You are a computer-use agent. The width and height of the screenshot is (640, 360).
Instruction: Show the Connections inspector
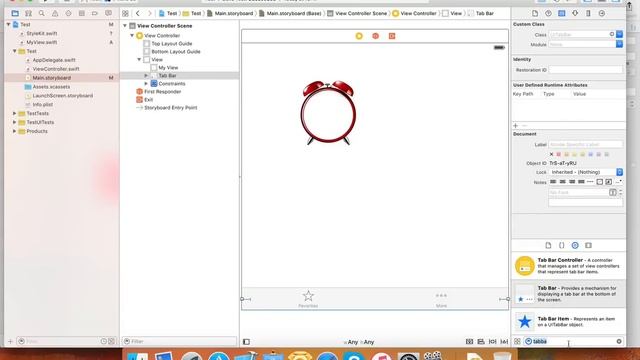602,13
